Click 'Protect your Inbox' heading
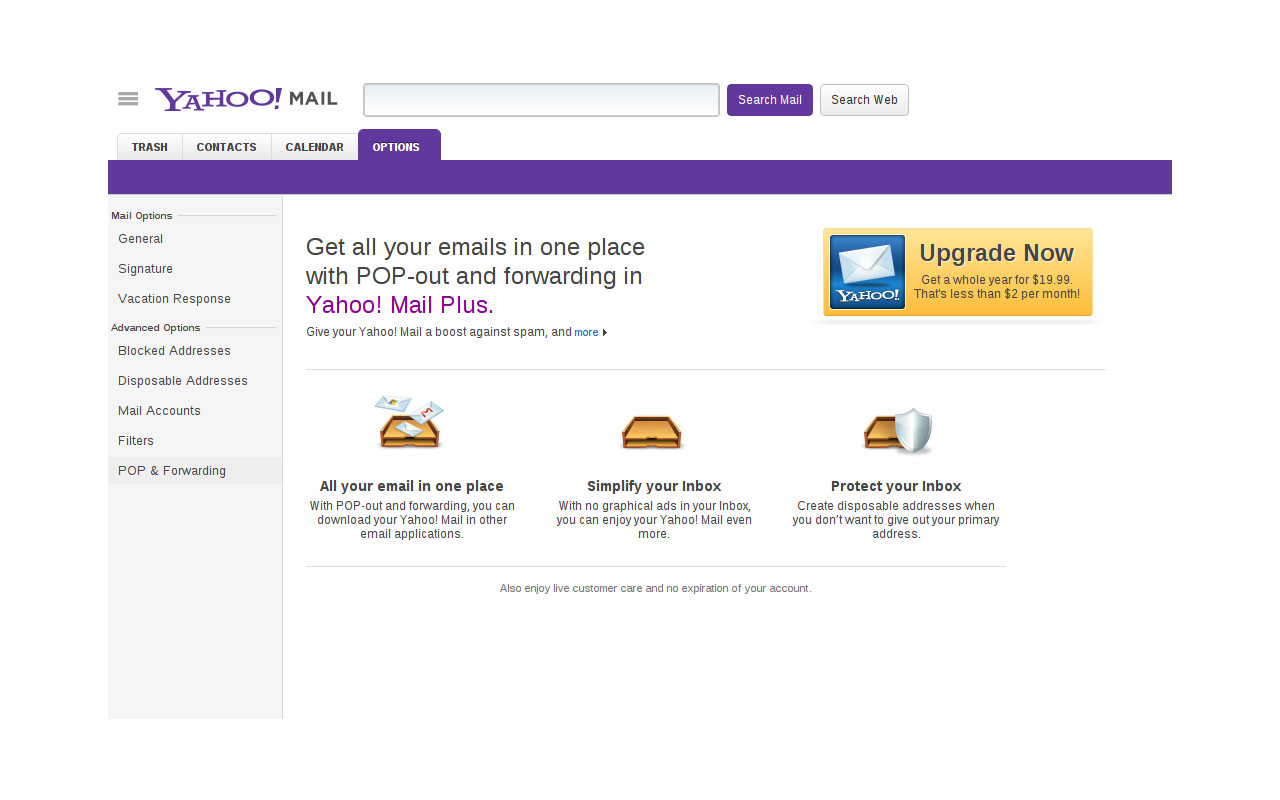 (896, 486)
